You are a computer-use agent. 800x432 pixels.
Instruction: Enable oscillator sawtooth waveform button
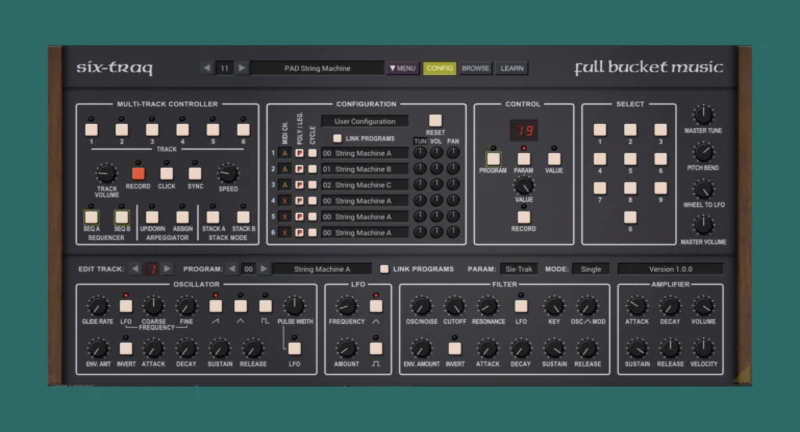[x=215, y=306]
